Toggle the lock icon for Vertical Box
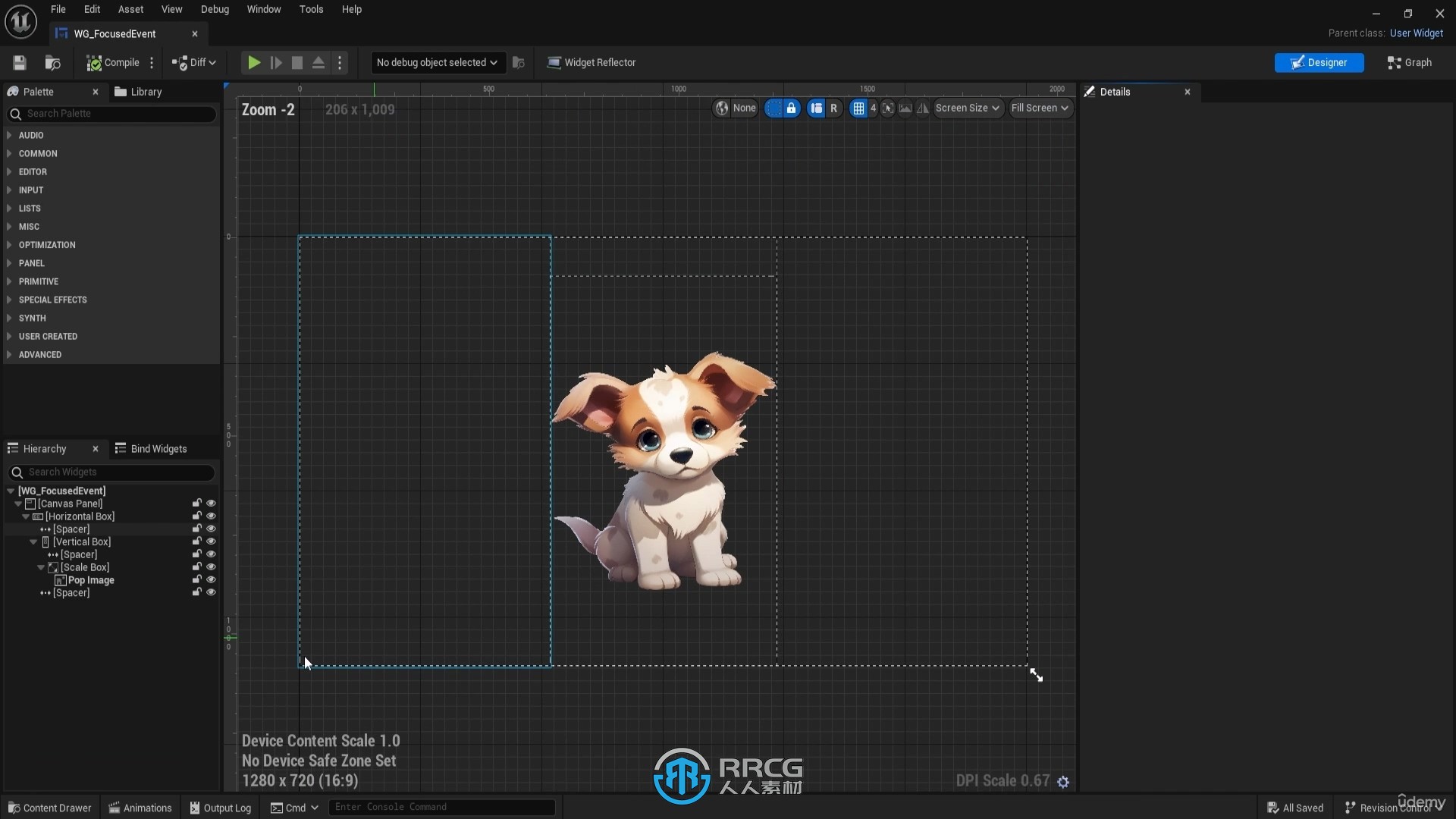 pyautogui.click(x=197, y=541)
